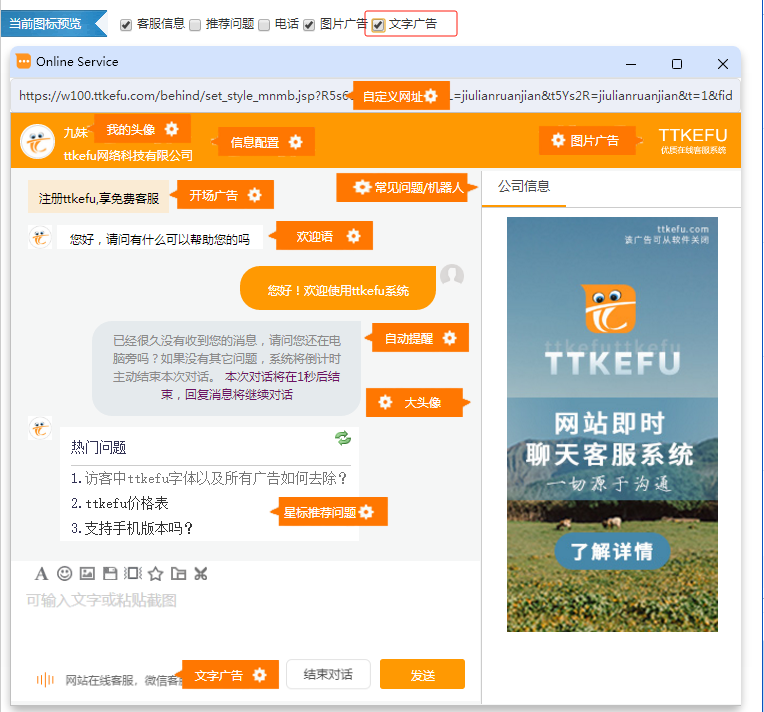
Task: Click the 发送 send button
Action: point(422,674)
